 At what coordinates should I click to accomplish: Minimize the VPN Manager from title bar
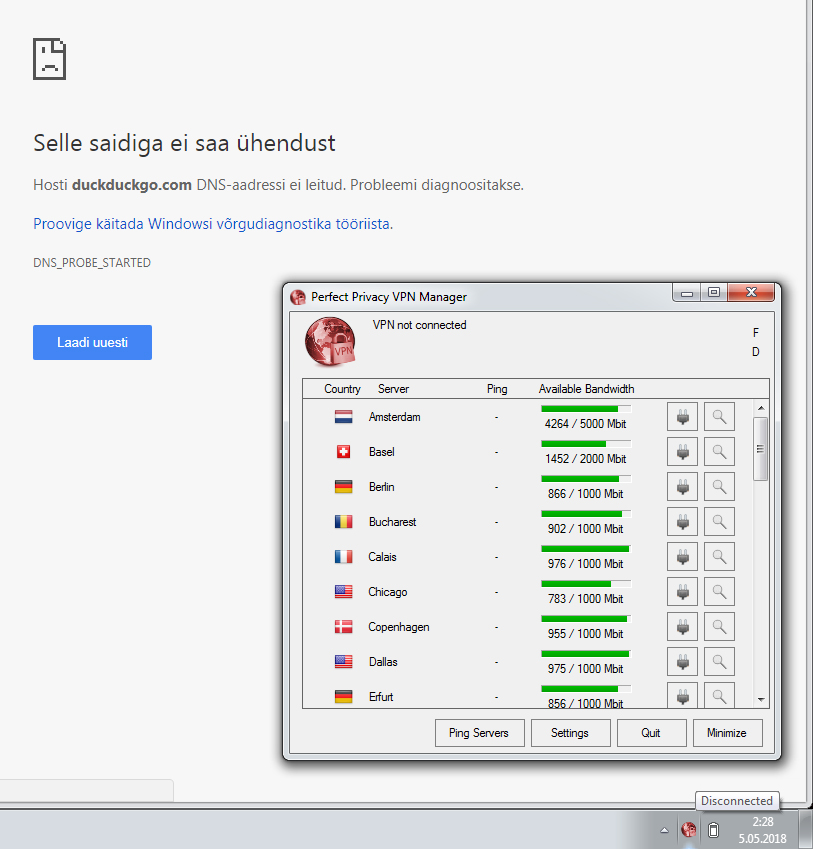pos(687,293)
